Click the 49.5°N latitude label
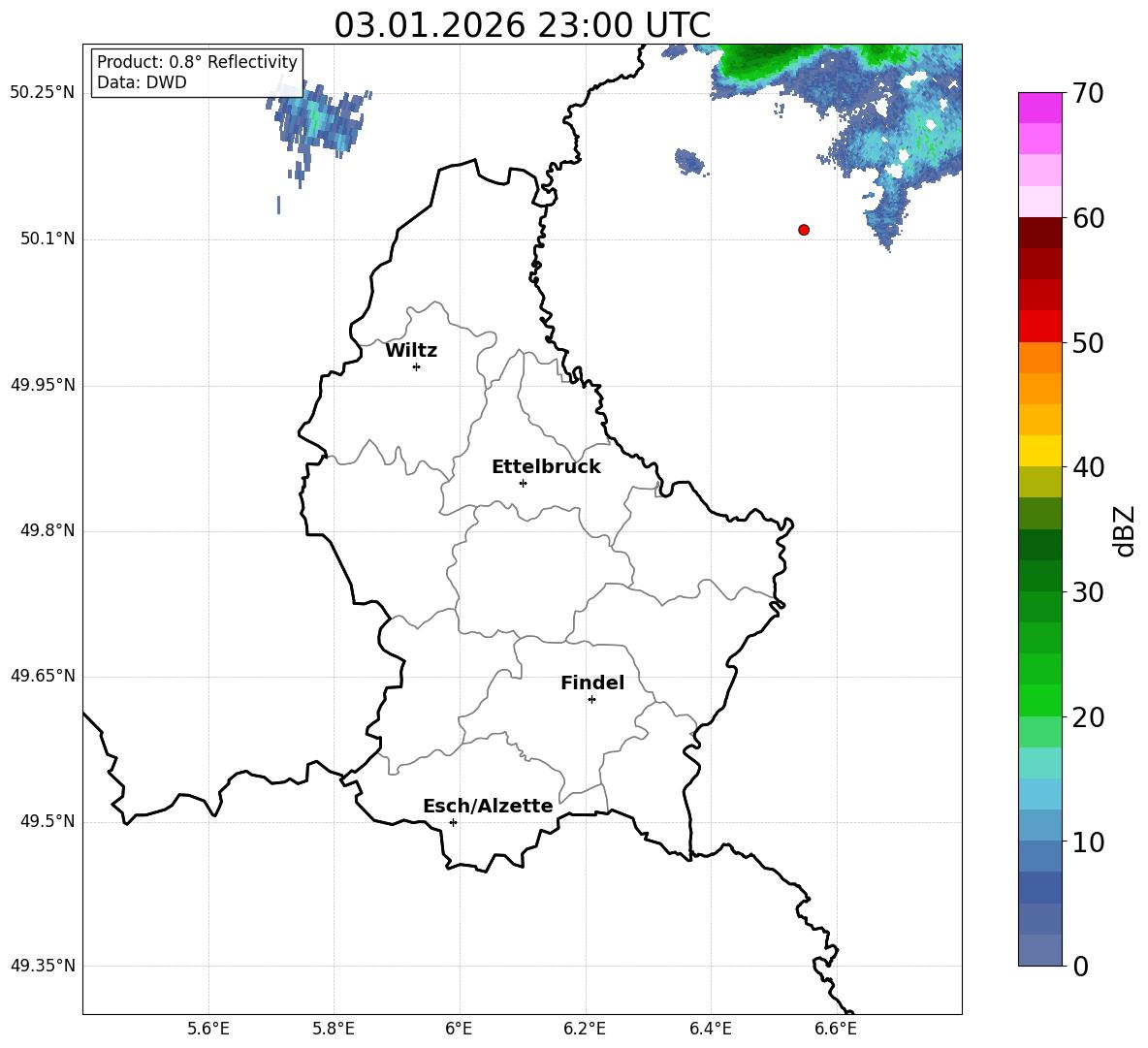1148x1048 pixels. coord(48,821)
